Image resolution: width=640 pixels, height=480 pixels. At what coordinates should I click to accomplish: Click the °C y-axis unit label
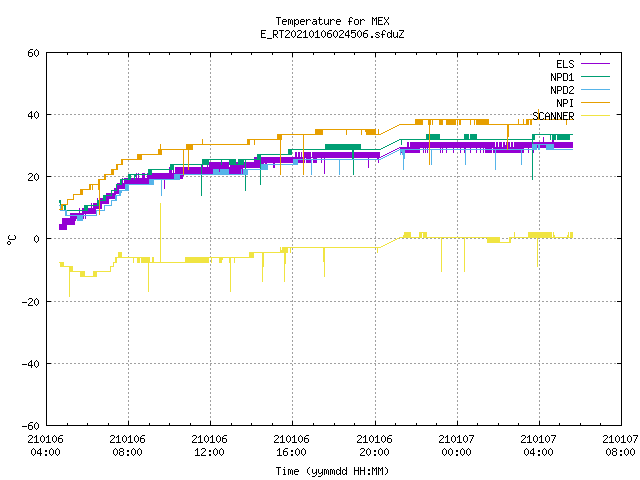[x=11, y=240]
